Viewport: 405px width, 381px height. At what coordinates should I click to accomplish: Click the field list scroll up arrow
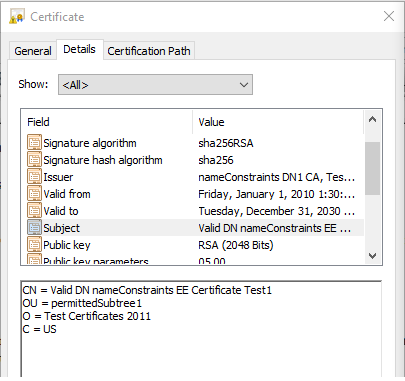372,119
